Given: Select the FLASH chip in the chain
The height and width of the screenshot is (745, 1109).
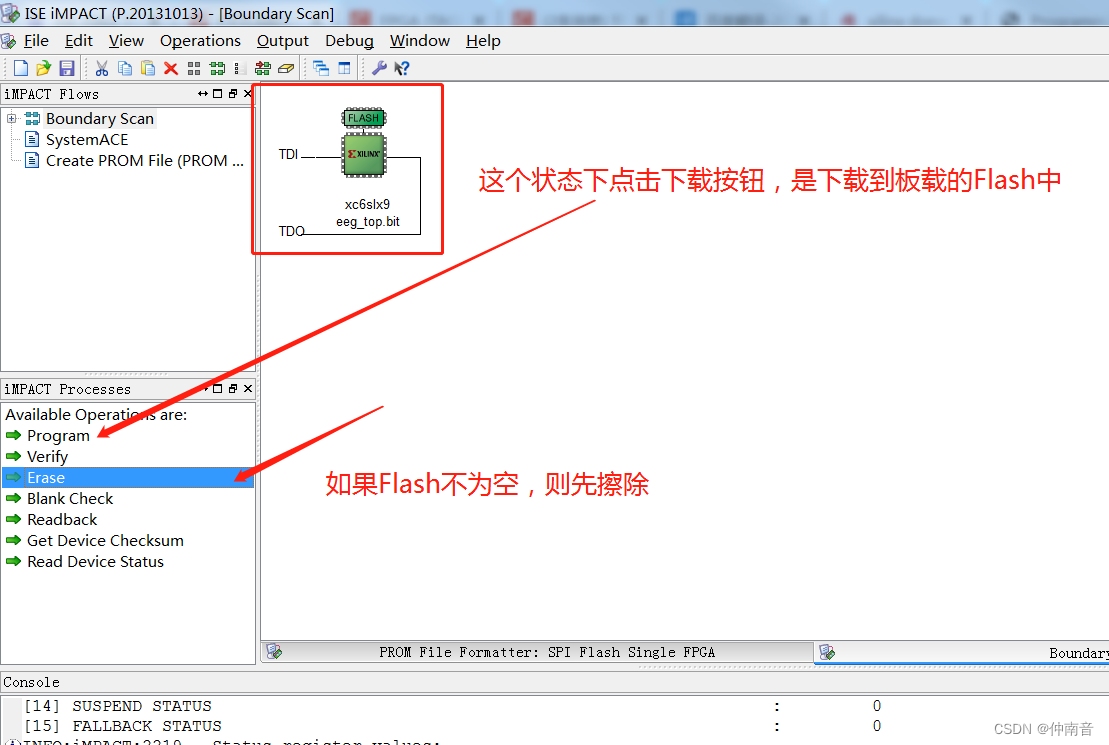Looking at the screenshot, I should (x=364, y=118).
